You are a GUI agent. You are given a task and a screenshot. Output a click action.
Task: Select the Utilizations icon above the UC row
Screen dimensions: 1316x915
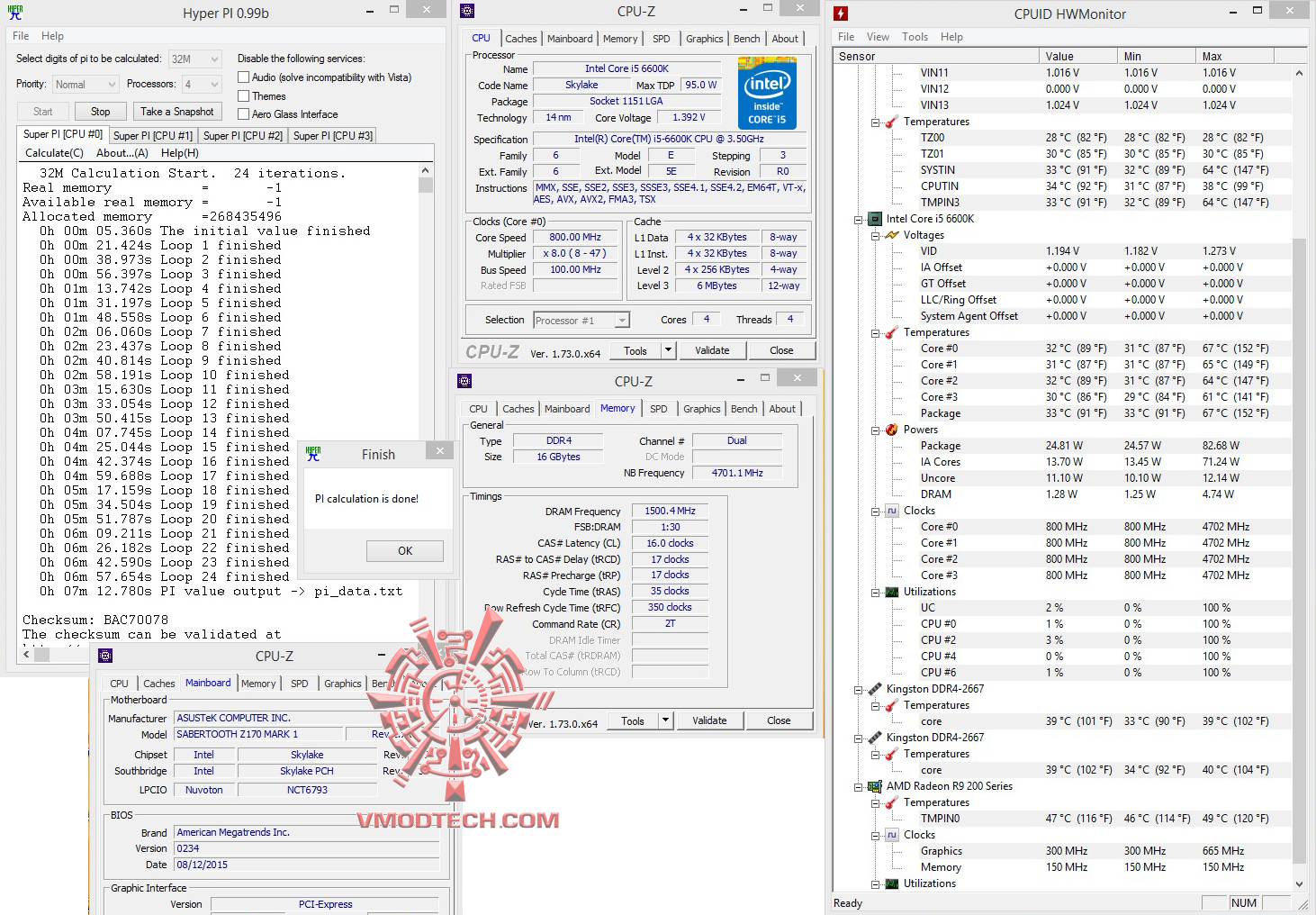[892, 592]
